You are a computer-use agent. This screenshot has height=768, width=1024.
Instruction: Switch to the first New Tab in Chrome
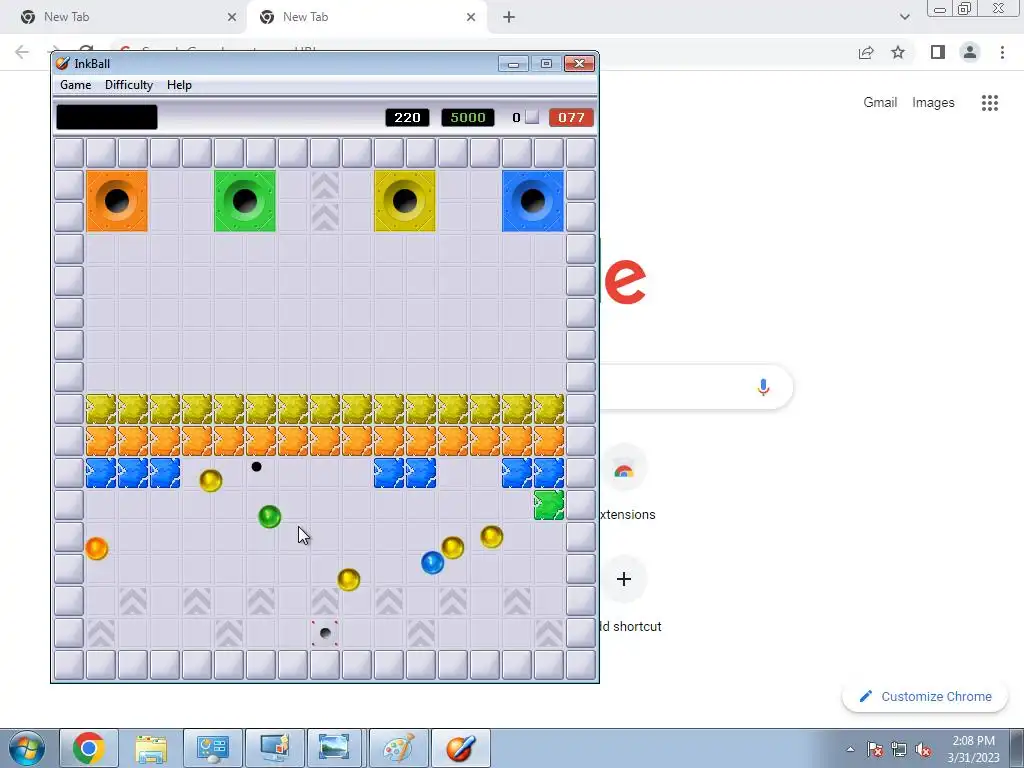click(124, 17)
